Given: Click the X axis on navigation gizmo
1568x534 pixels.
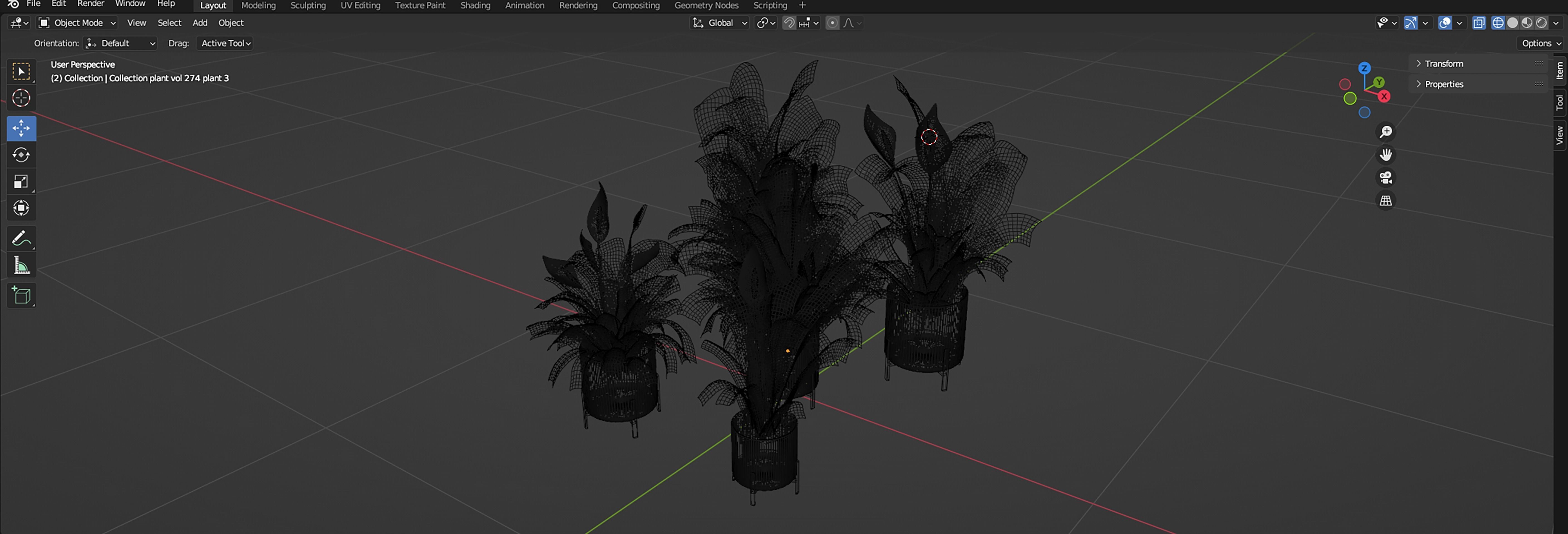Looking at the screenshot, I should pos(1384,96).
